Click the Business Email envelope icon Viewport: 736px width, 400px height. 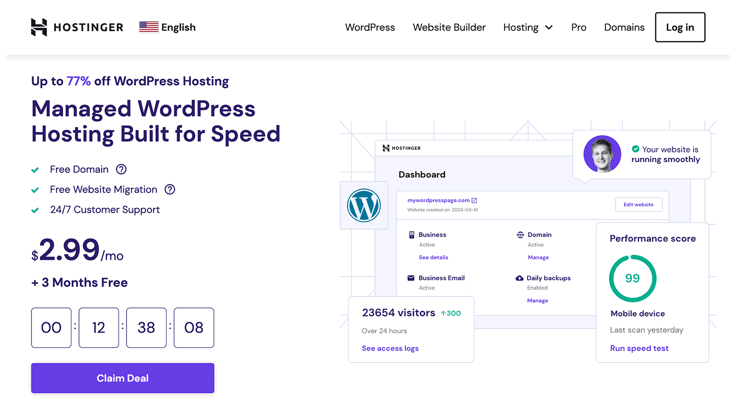(x=411, y=278)
